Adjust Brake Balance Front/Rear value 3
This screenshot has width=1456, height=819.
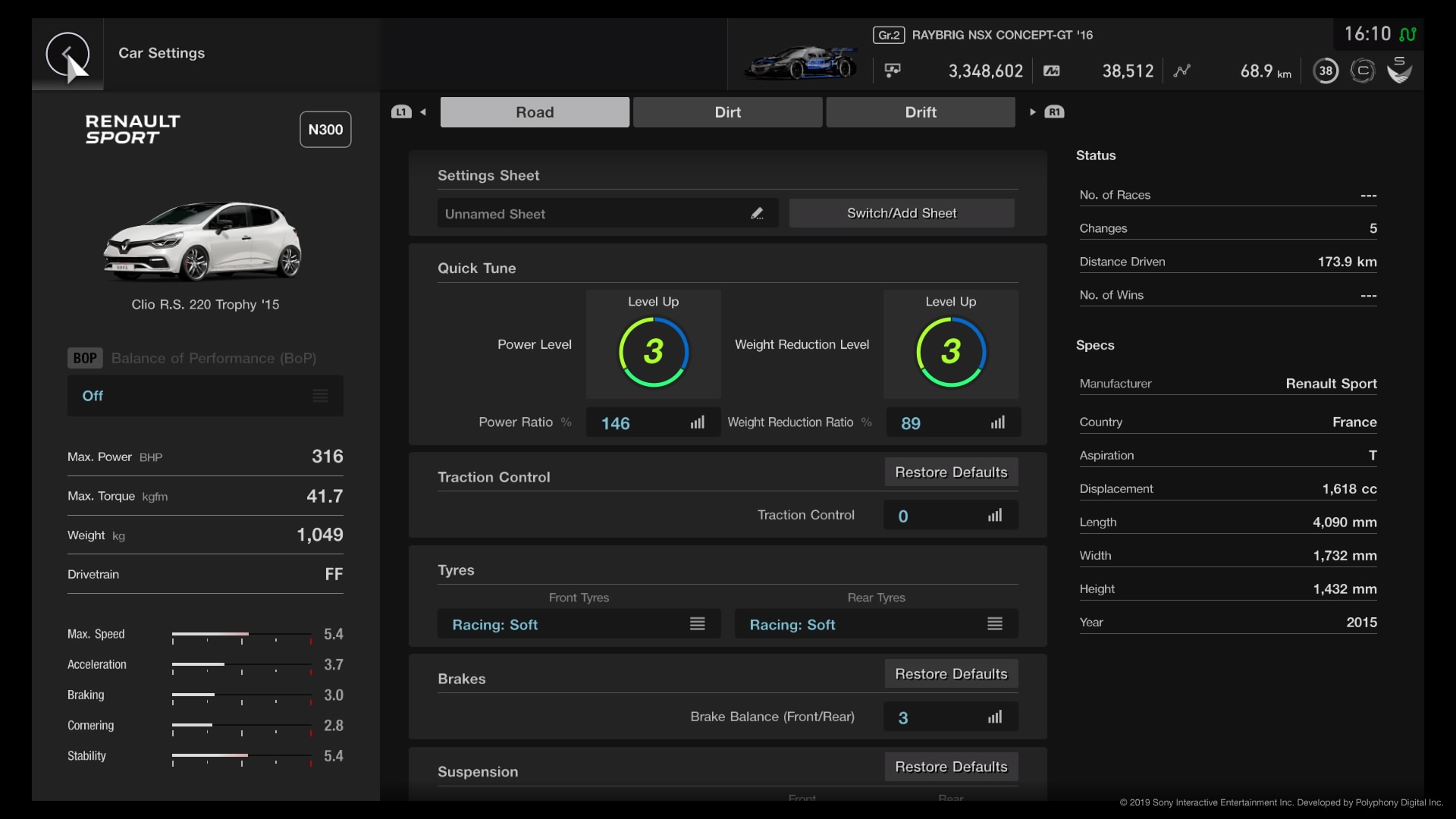(951, 717)
